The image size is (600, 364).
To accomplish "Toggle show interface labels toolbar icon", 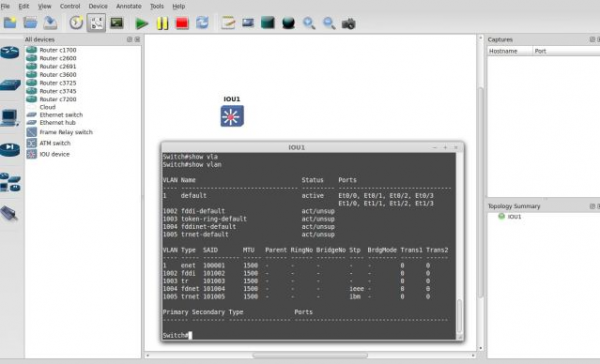I will pyautogui.click(x=96, y=23).
